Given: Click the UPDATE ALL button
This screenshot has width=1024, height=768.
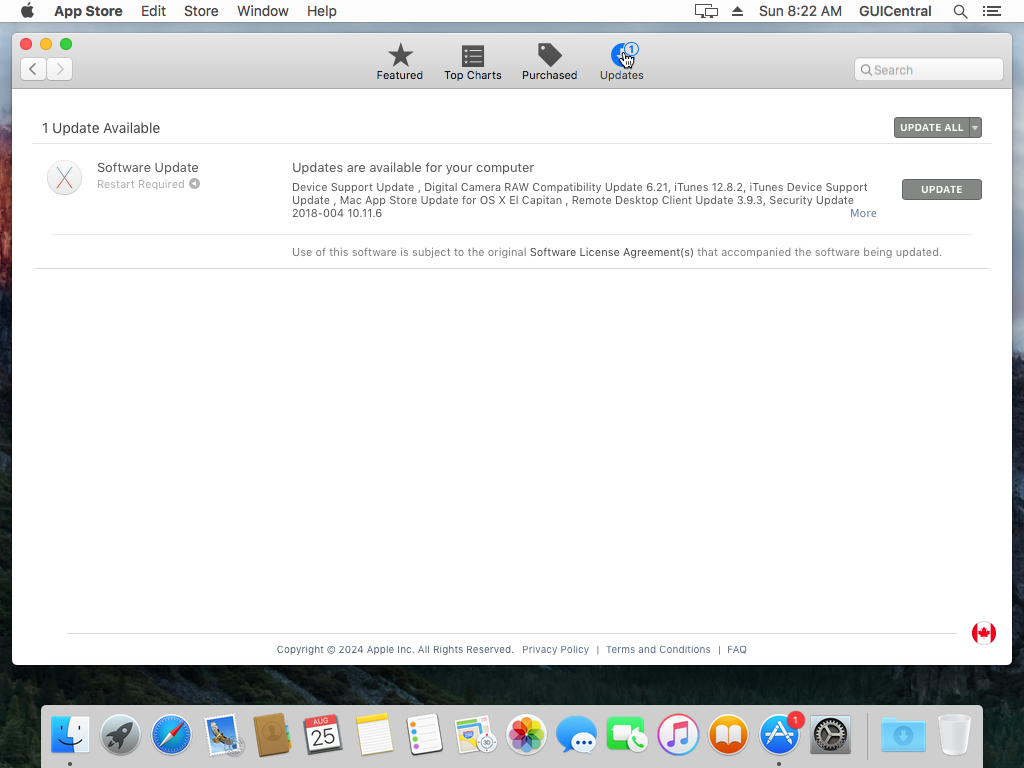Looking at the screenshot, I should coord(931,127).
